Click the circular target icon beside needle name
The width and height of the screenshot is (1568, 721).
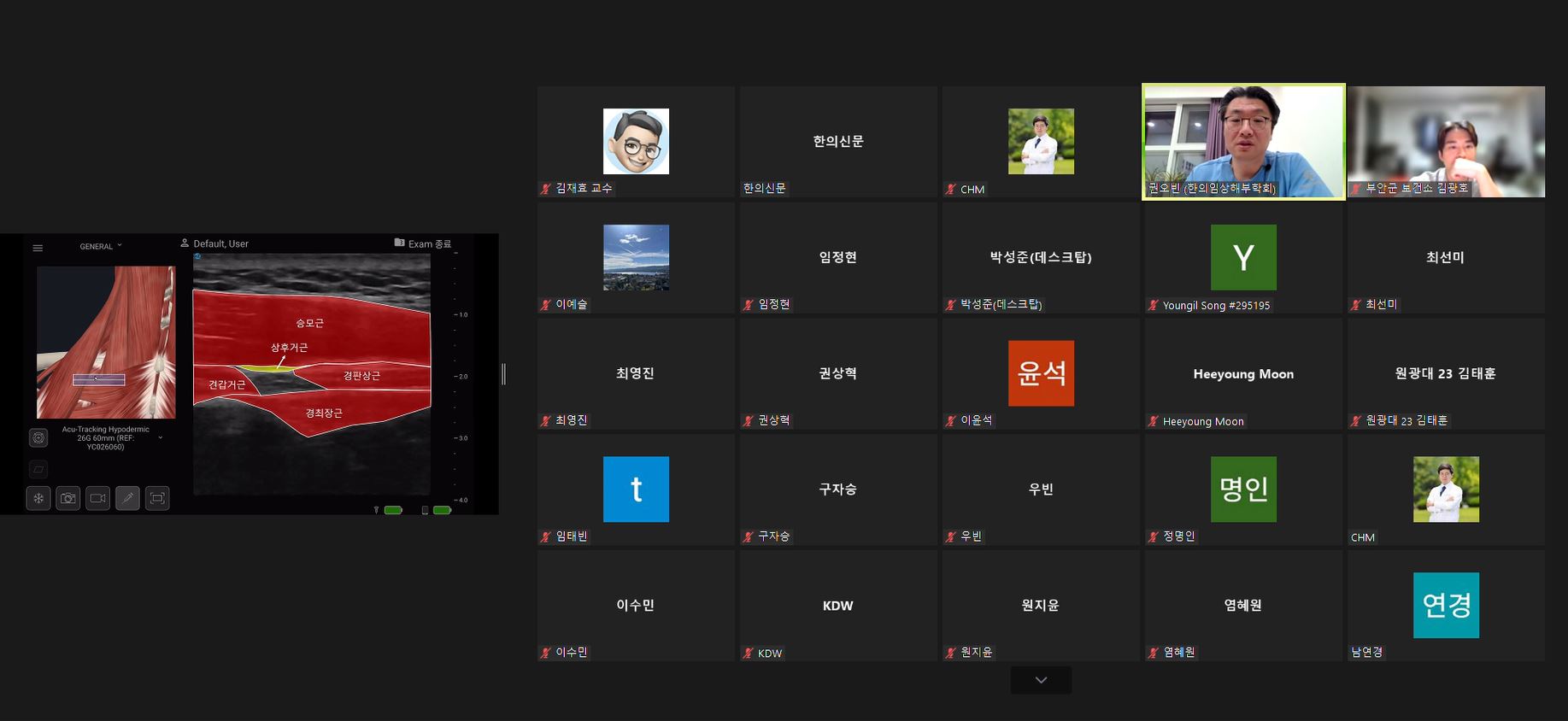click(x=38, y=438)
